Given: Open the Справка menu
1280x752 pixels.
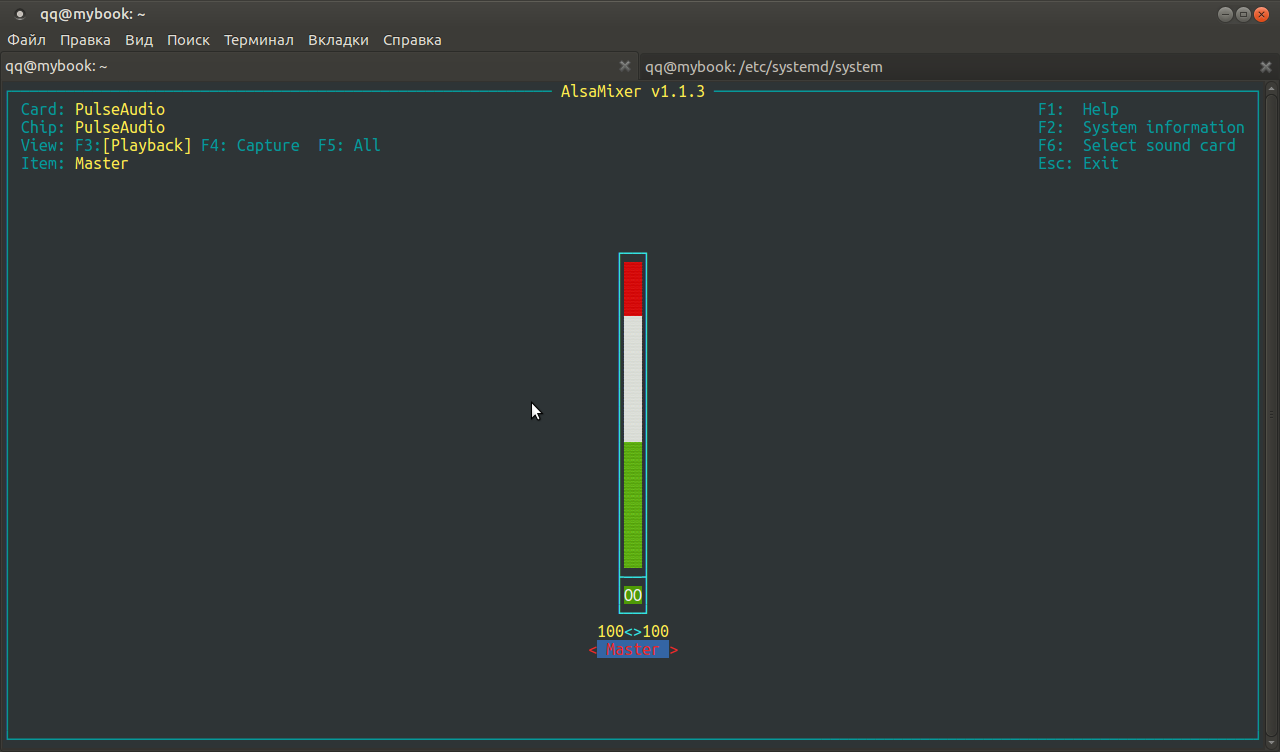Looking at the screenshot, I should coord(412,40).
